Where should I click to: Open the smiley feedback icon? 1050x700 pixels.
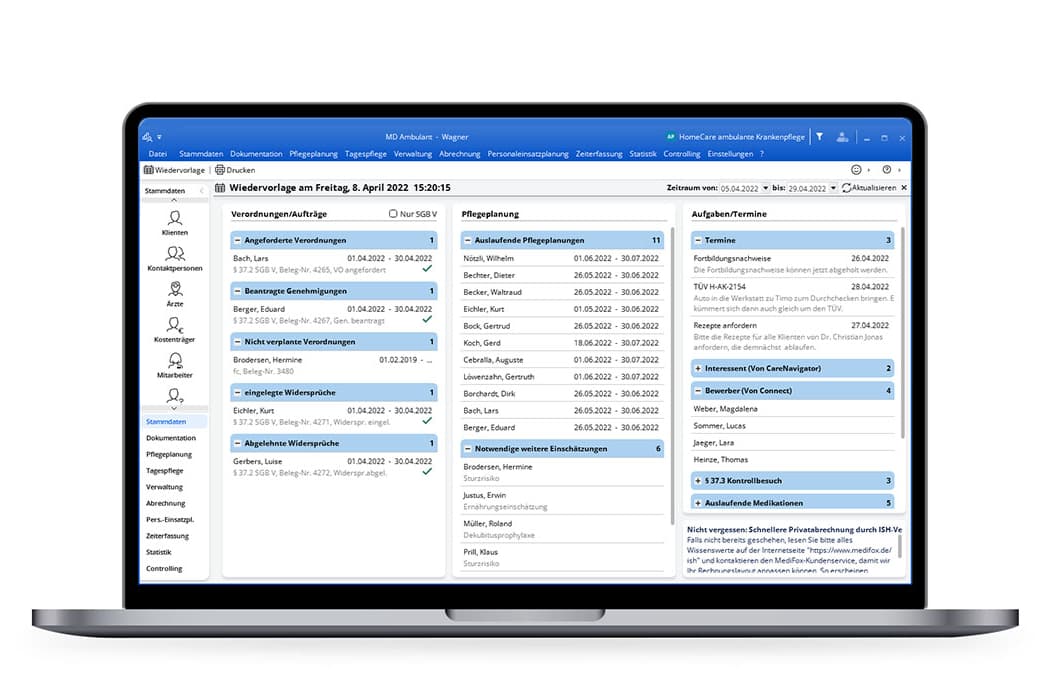856,170
